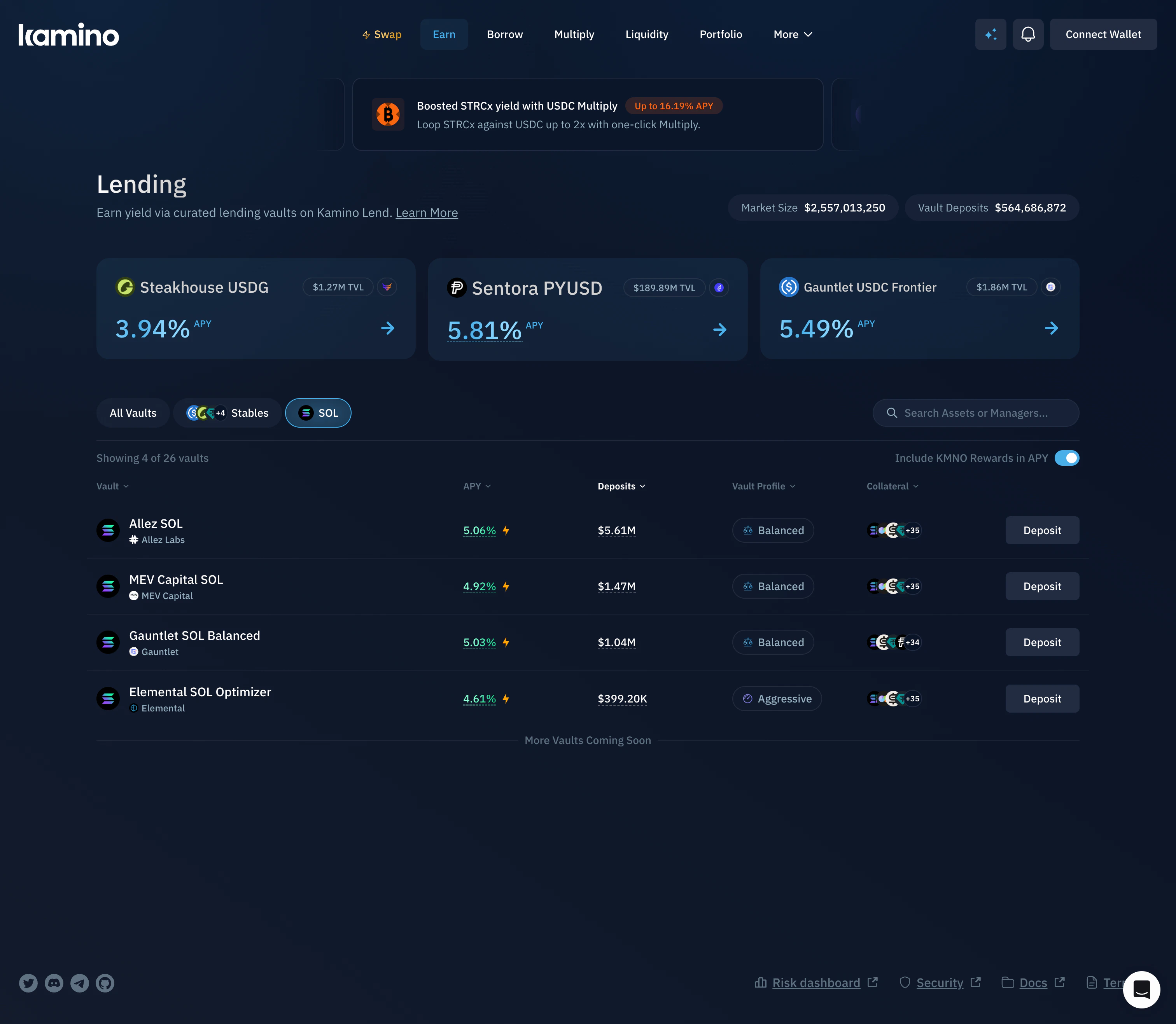Screen dimensions: 1176x1024
Task: Click the Gauntlet SOL Balanced +34 collateral icons
Action: click(894, 642)
